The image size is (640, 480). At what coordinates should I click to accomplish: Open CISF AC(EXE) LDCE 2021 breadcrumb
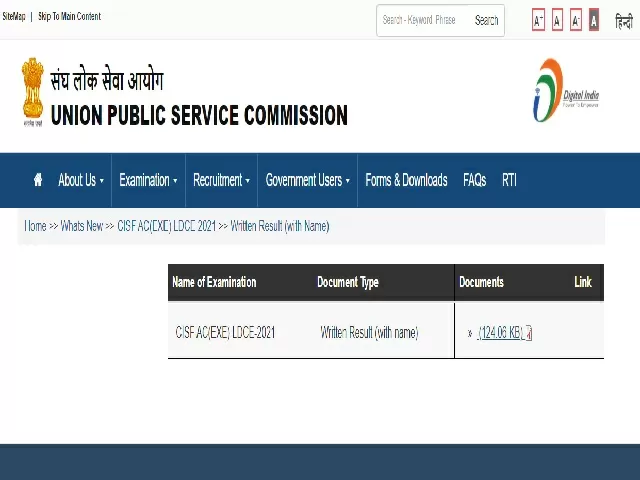coord(166,226)
